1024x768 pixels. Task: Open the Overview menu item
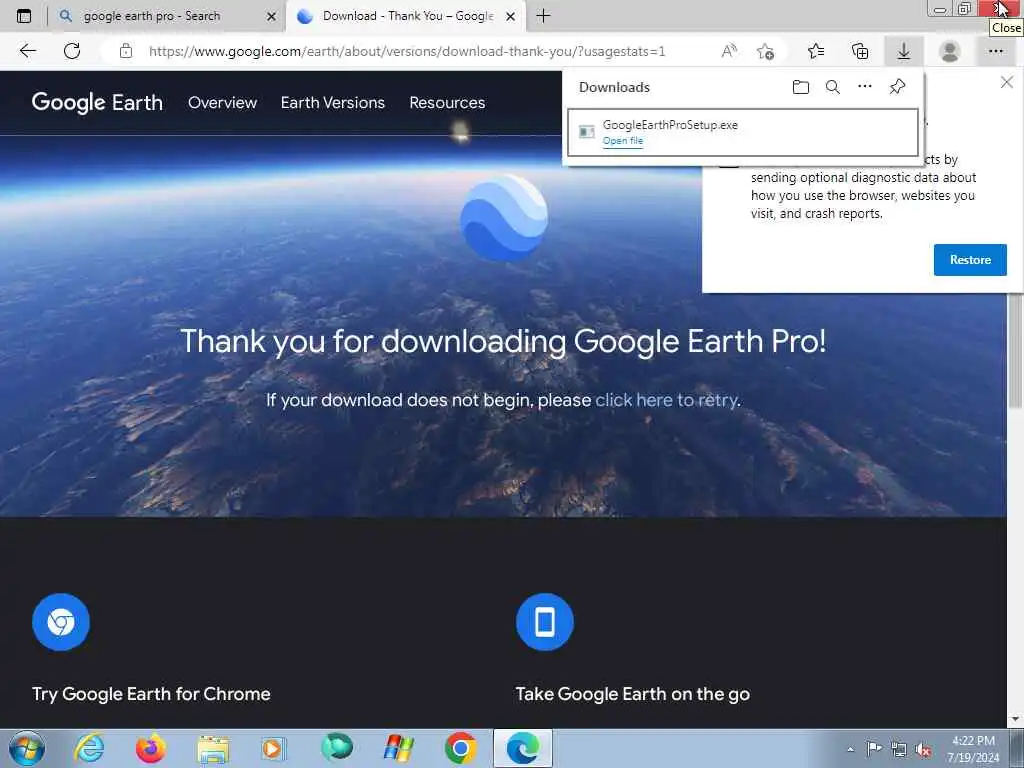(222, 103)
